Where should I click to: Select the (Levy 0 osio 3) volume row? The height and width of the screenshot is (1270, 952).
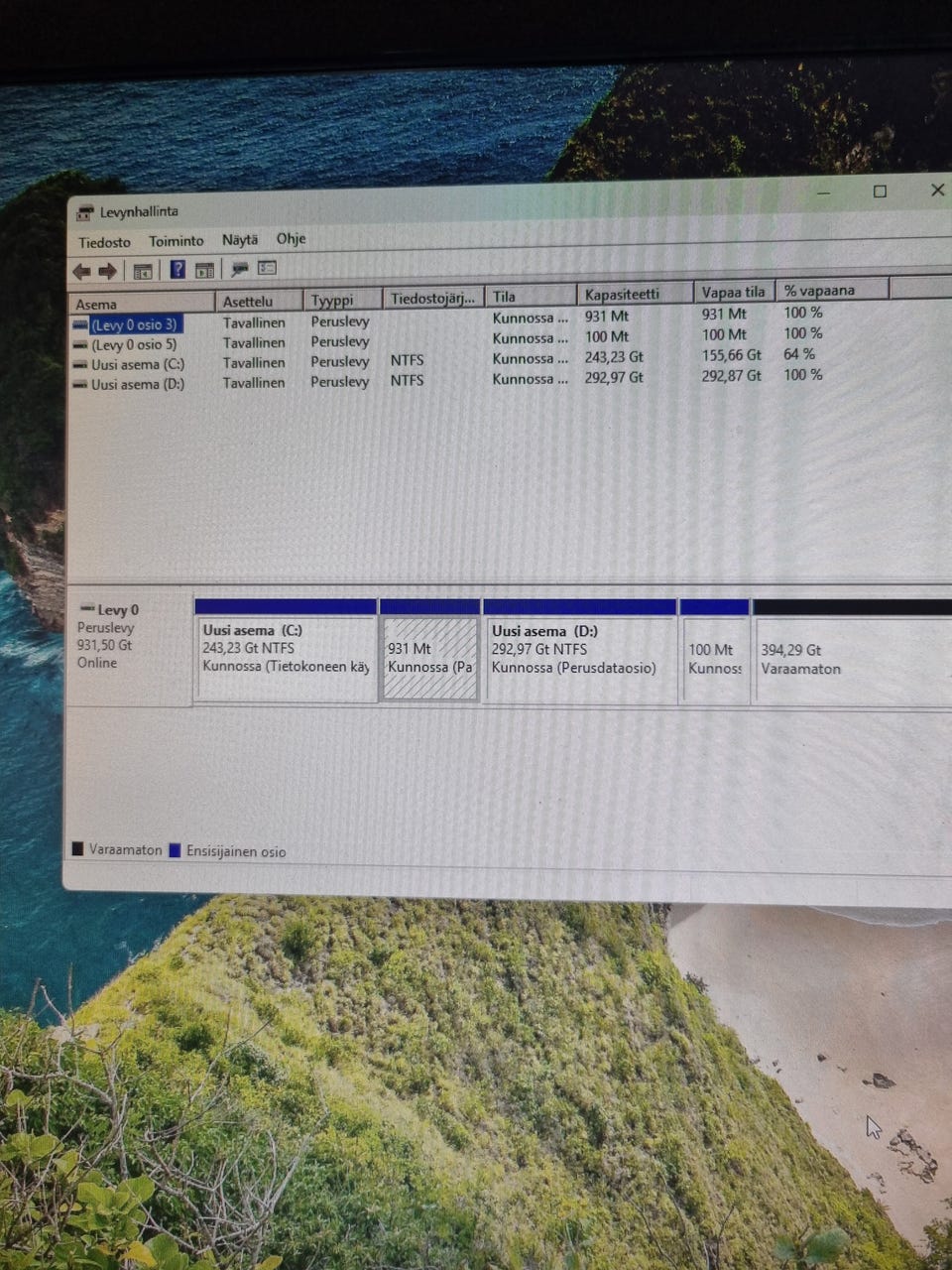click(446, 319)
